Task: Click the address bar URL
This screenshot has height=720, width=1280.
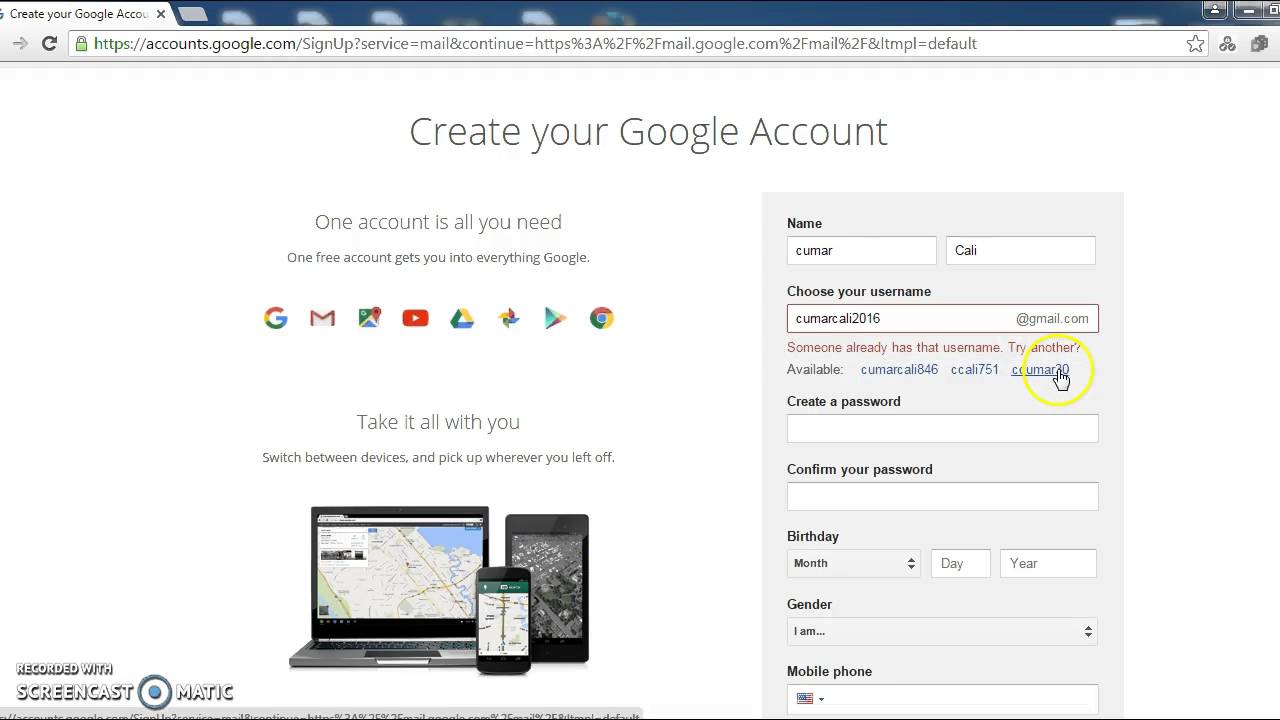Action: pyautogui.click(x=535, y=43)
